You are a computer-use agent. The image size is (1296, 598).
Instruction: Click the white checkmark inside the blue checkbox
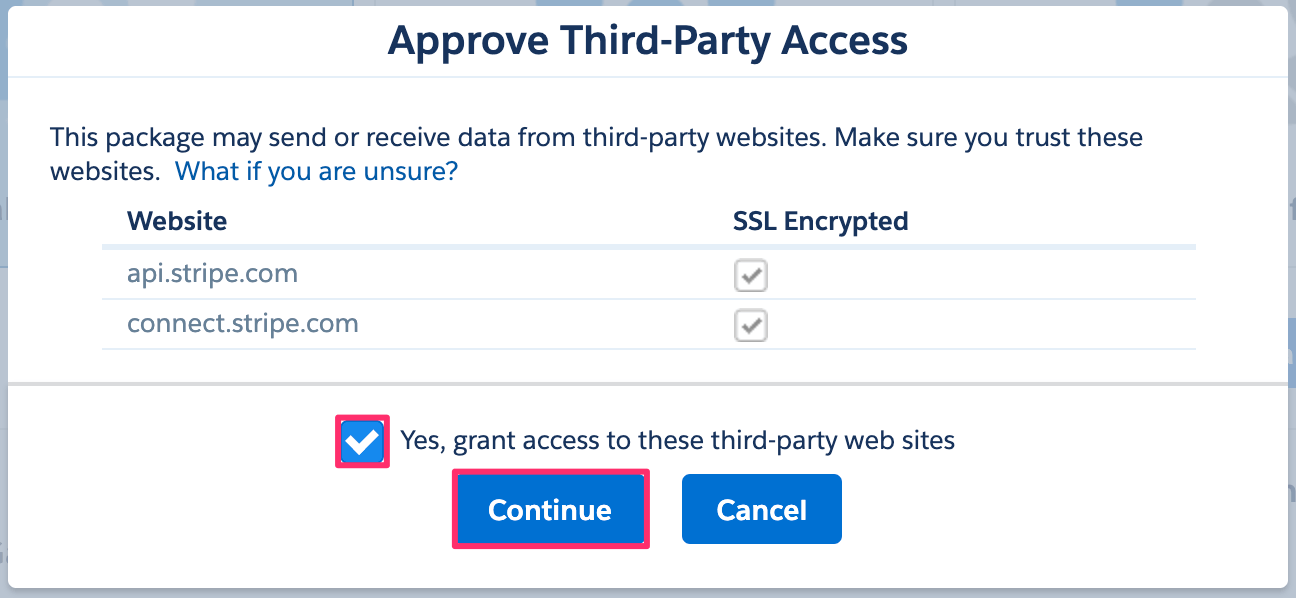pos(362,441)
